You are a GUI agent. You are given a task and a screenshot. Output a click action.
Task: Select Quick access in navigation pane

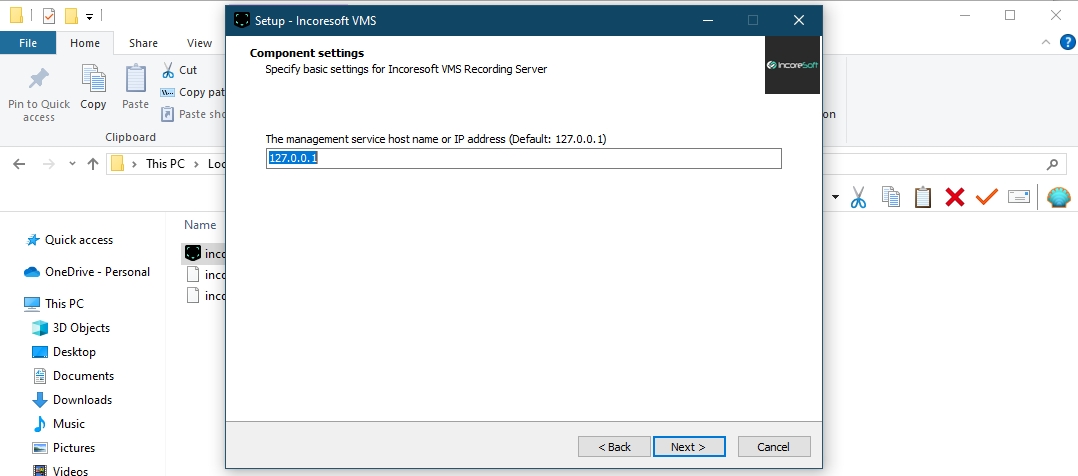(69, 240)
